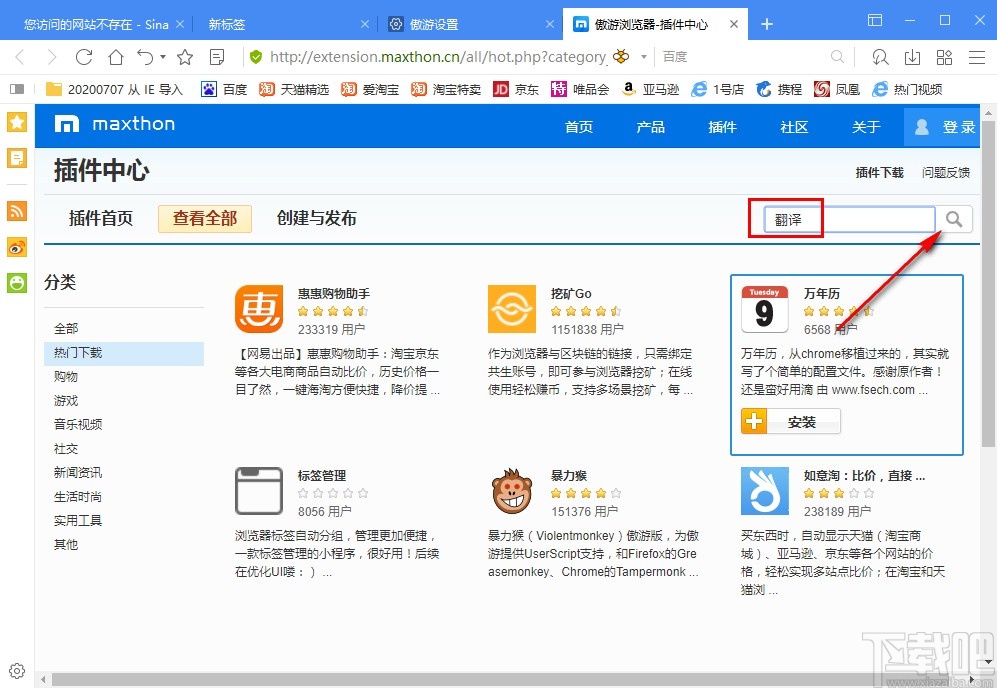The height and width of the screenshot is (688, 997).
Task: Select the 购物 category
Action: 66,376
